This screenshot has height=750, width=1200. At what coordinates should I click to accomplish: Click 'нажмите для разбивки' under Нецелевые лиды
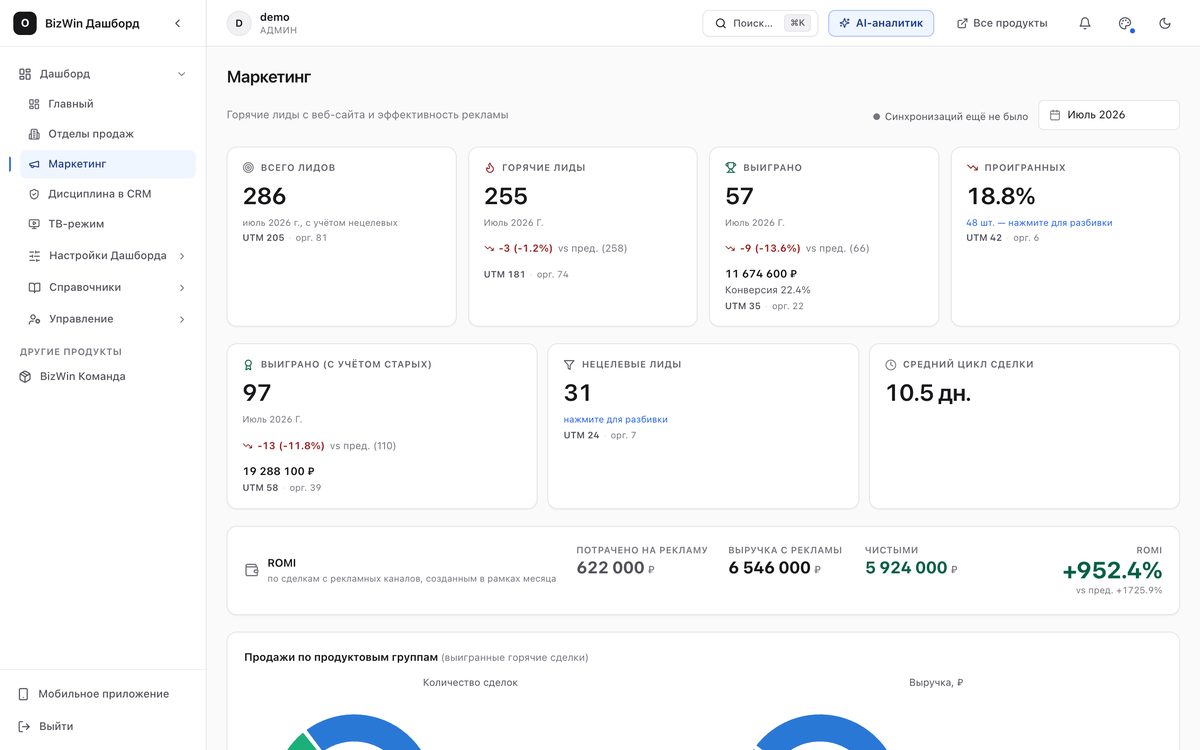coord(615,420)
